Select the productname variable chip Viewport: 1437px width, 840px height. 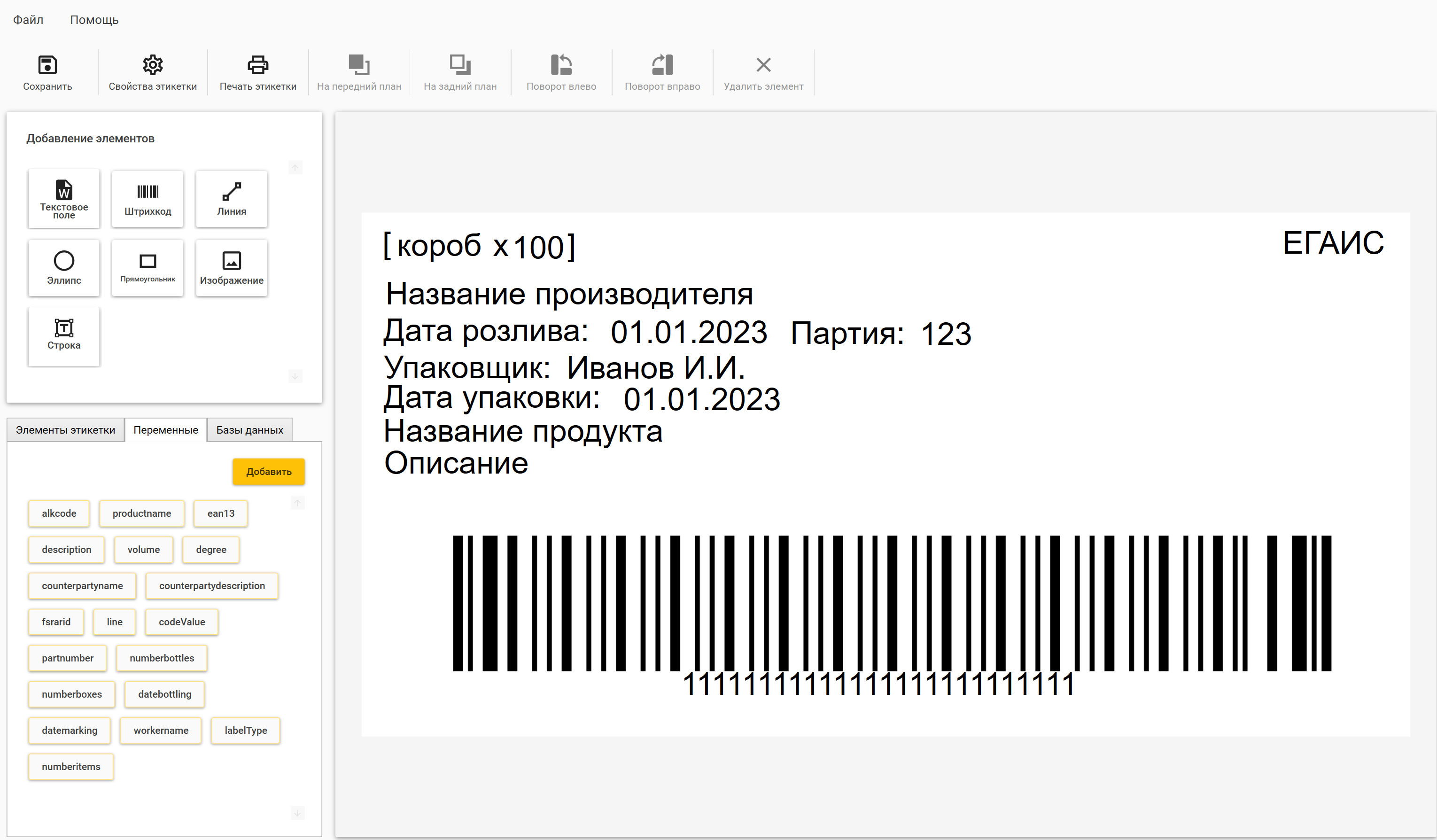141,513
